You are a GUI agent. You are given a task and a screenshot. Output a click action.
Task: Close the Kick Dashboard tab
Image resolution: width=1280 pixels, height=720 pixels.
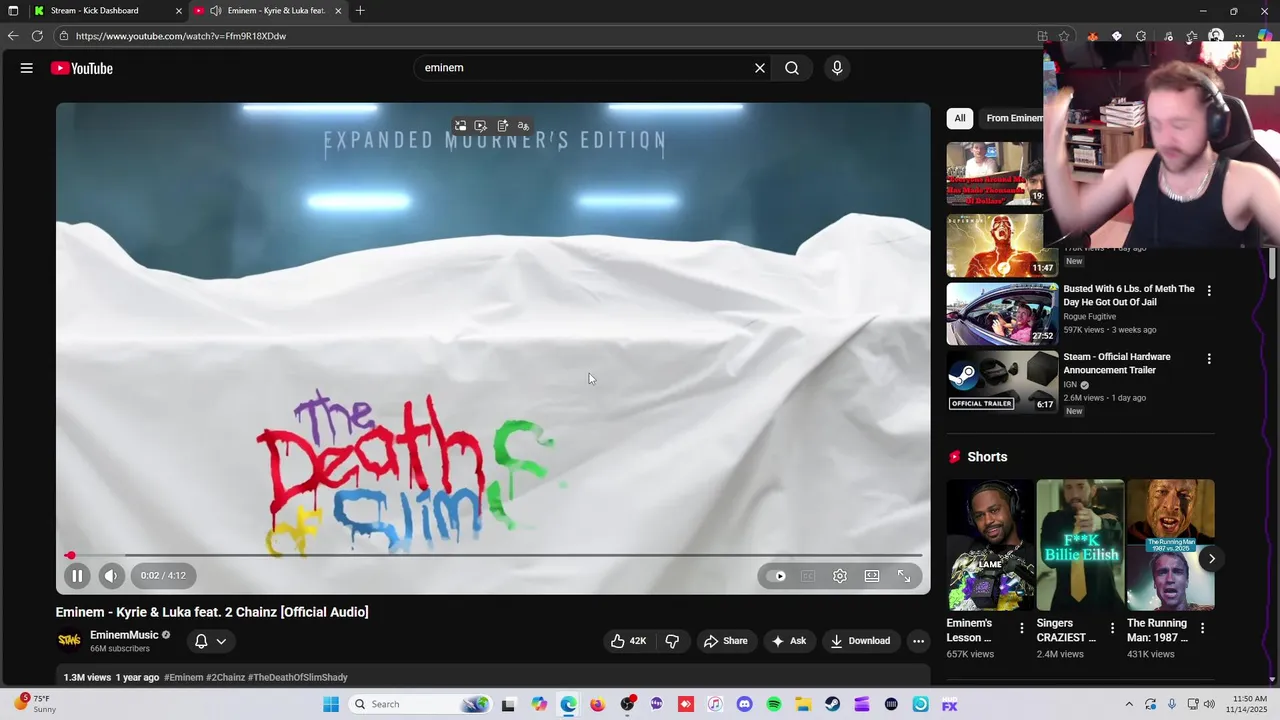click(179, 11)
